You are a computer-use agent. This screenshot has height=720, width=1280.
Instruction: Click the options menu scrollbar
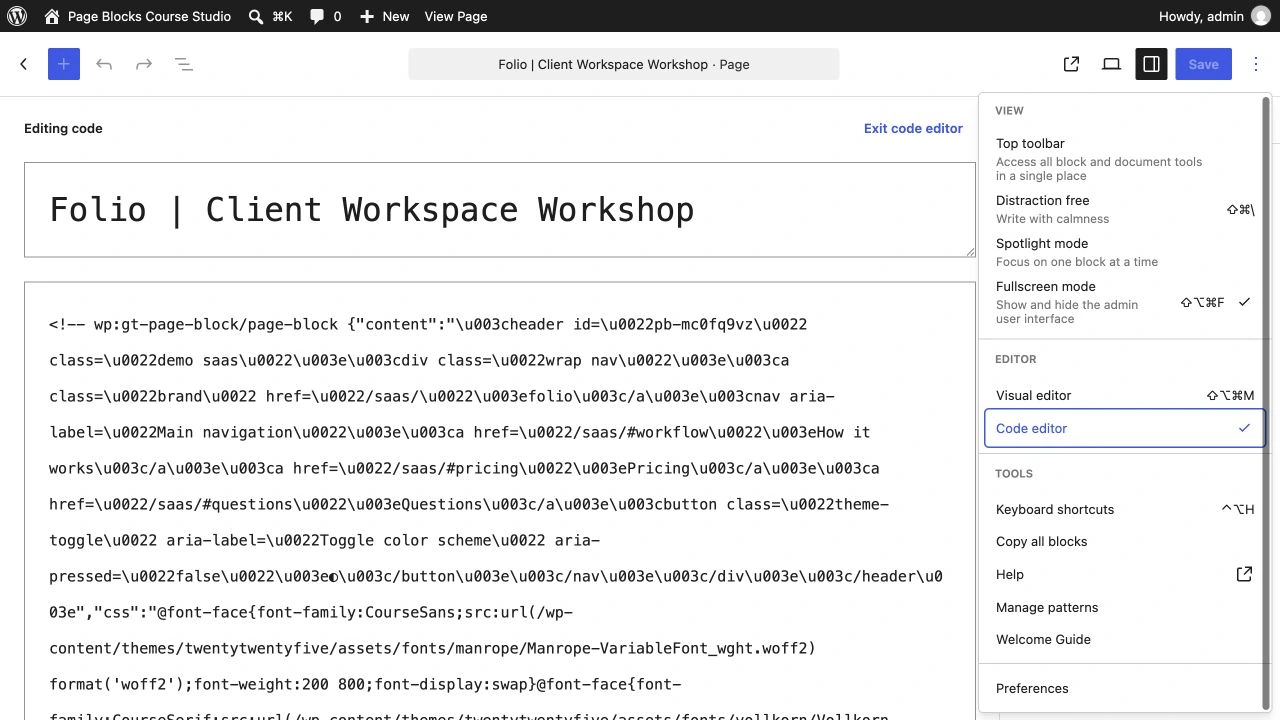tap(1267, 402)
